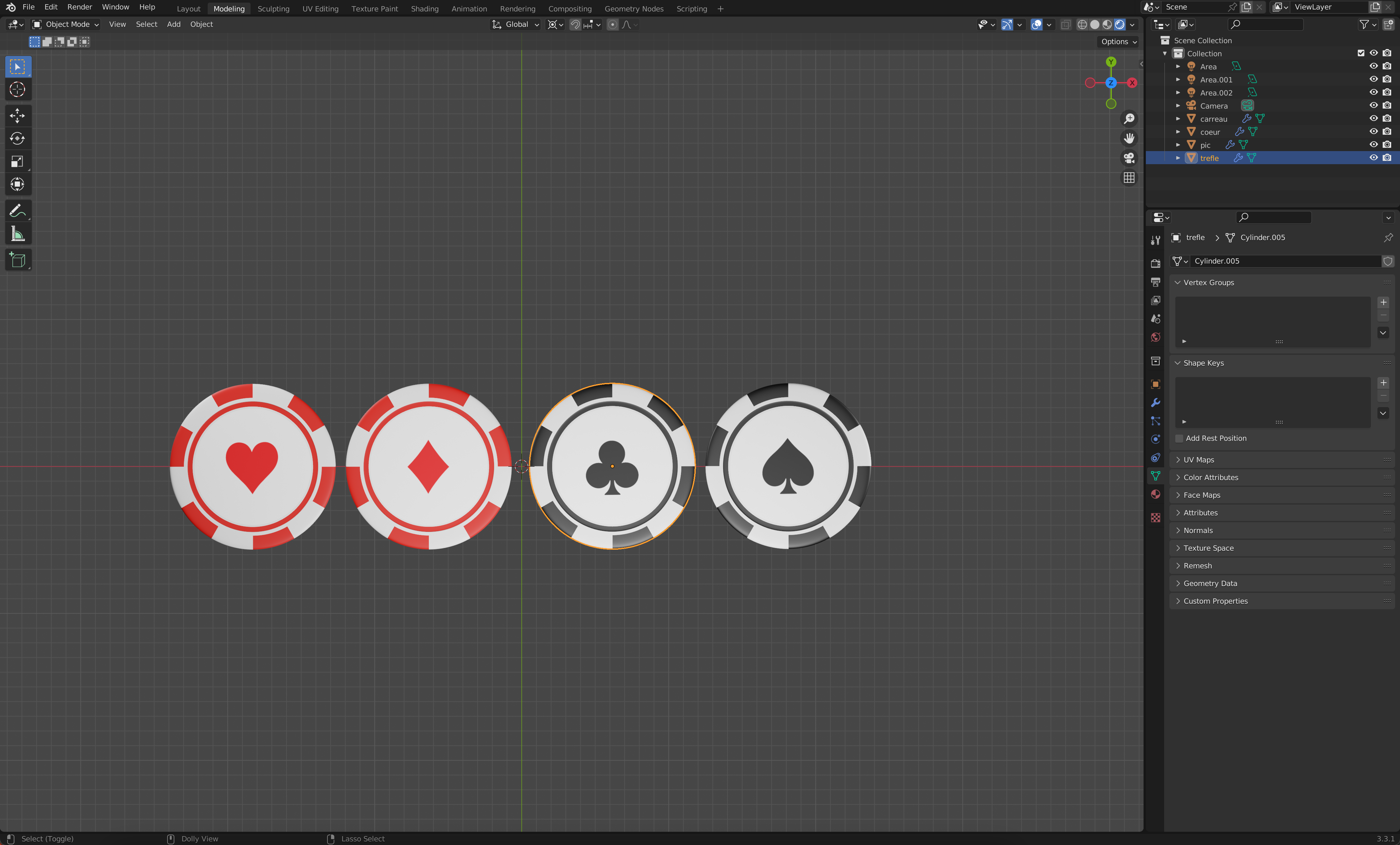The image size is (1400, 845).
Task: Hide trefle object in viewport
Action: pos(1374,158)
